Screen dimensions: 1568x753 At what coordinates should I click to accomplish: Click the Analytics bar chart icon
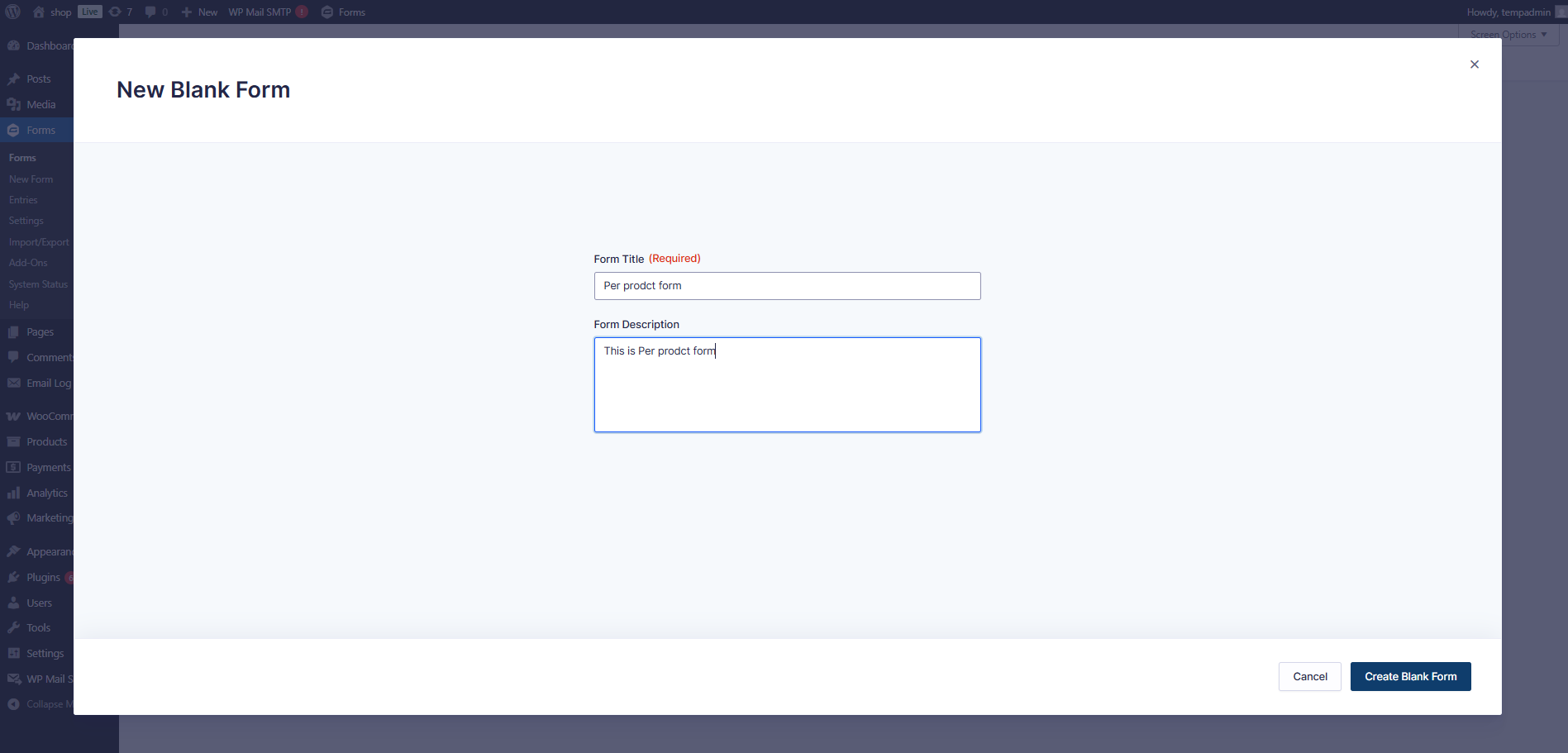[13, 493]
